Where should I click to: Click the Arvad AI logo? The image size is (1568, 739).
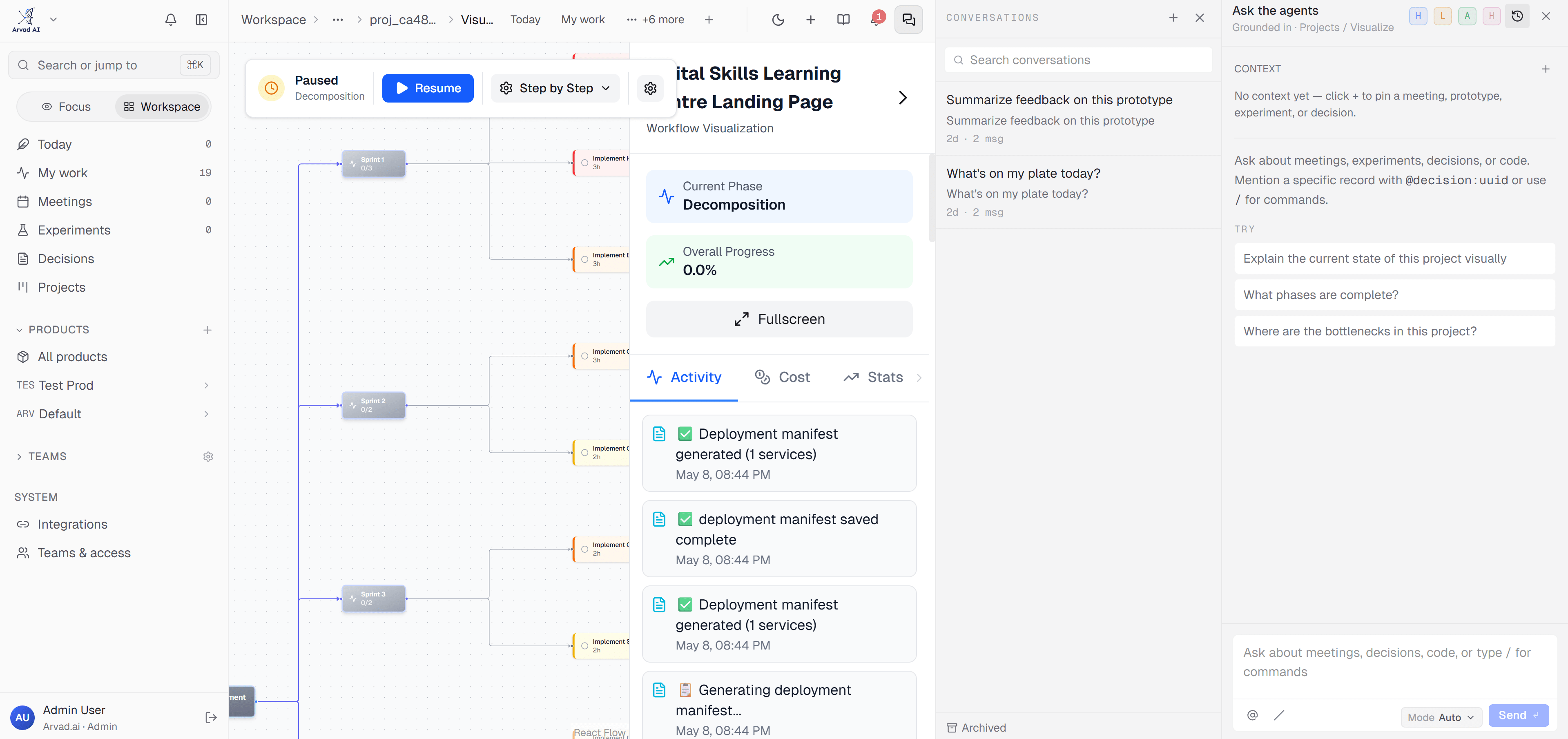tap(26, 20)
